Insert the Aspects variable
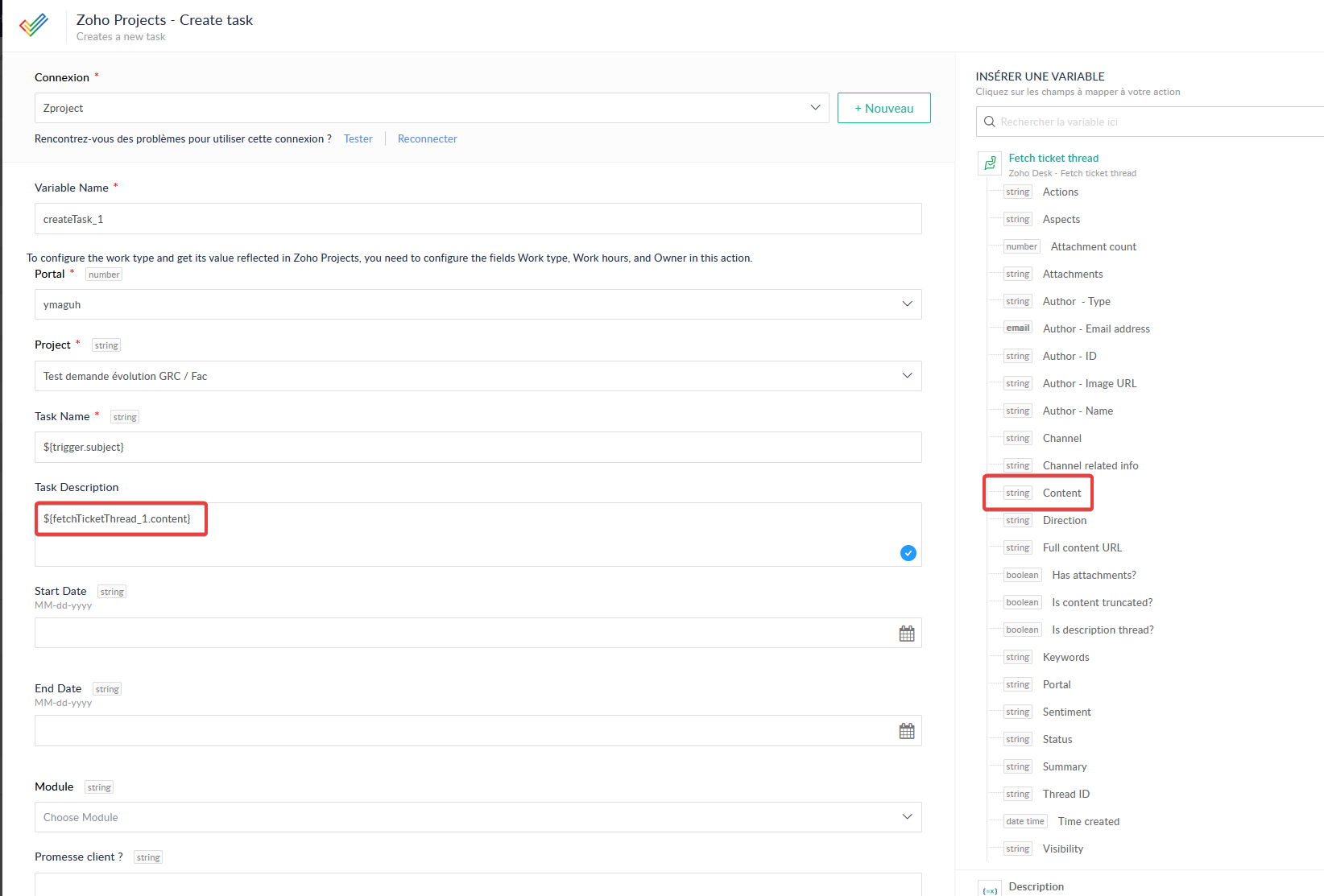Screen dimensions: 1324x896 (1061, 219)
